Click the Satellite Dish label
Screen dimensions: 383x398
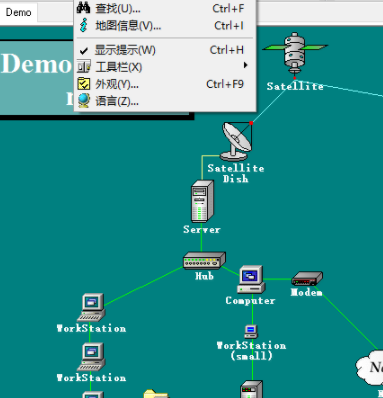(236, 173)
